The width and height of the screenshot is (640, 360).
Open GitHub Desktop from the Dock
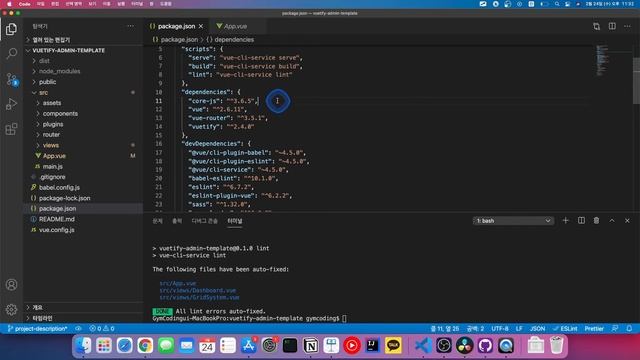point(485,345)
